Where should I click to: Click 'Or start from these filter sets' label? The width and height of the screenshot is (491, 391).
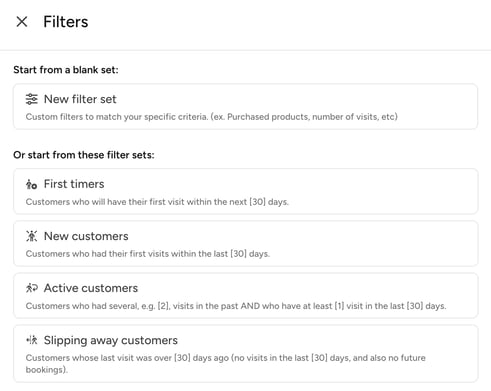[x=84, y=155]
